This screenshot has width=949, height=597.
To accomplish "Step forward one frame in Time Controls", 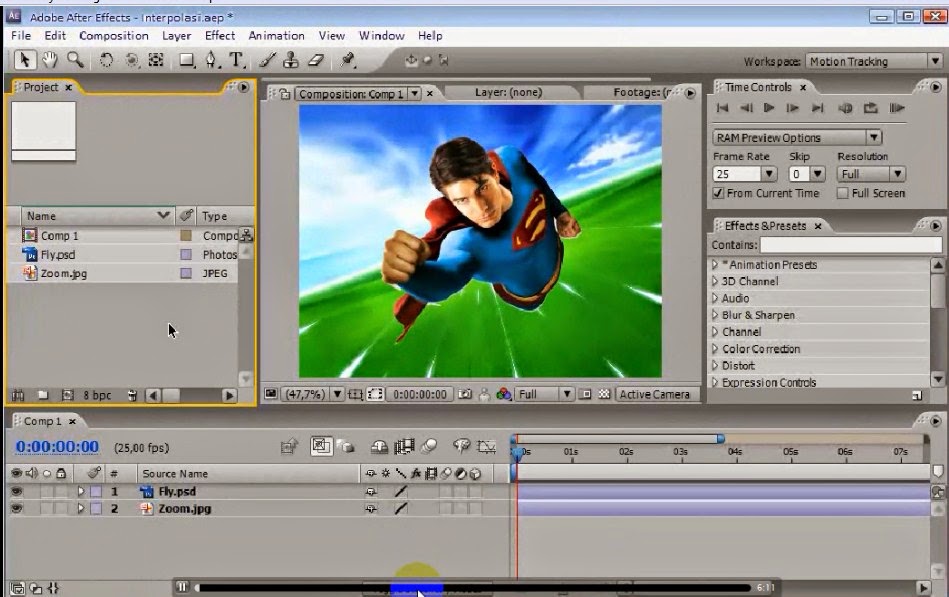I will tap(792, 108).
